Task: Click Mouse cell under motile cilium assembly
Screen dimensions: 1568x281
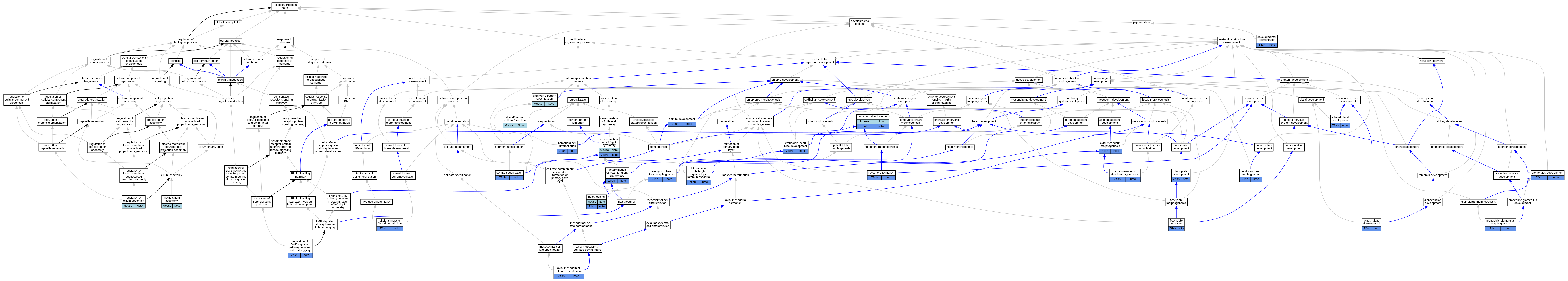Action: 167,206
